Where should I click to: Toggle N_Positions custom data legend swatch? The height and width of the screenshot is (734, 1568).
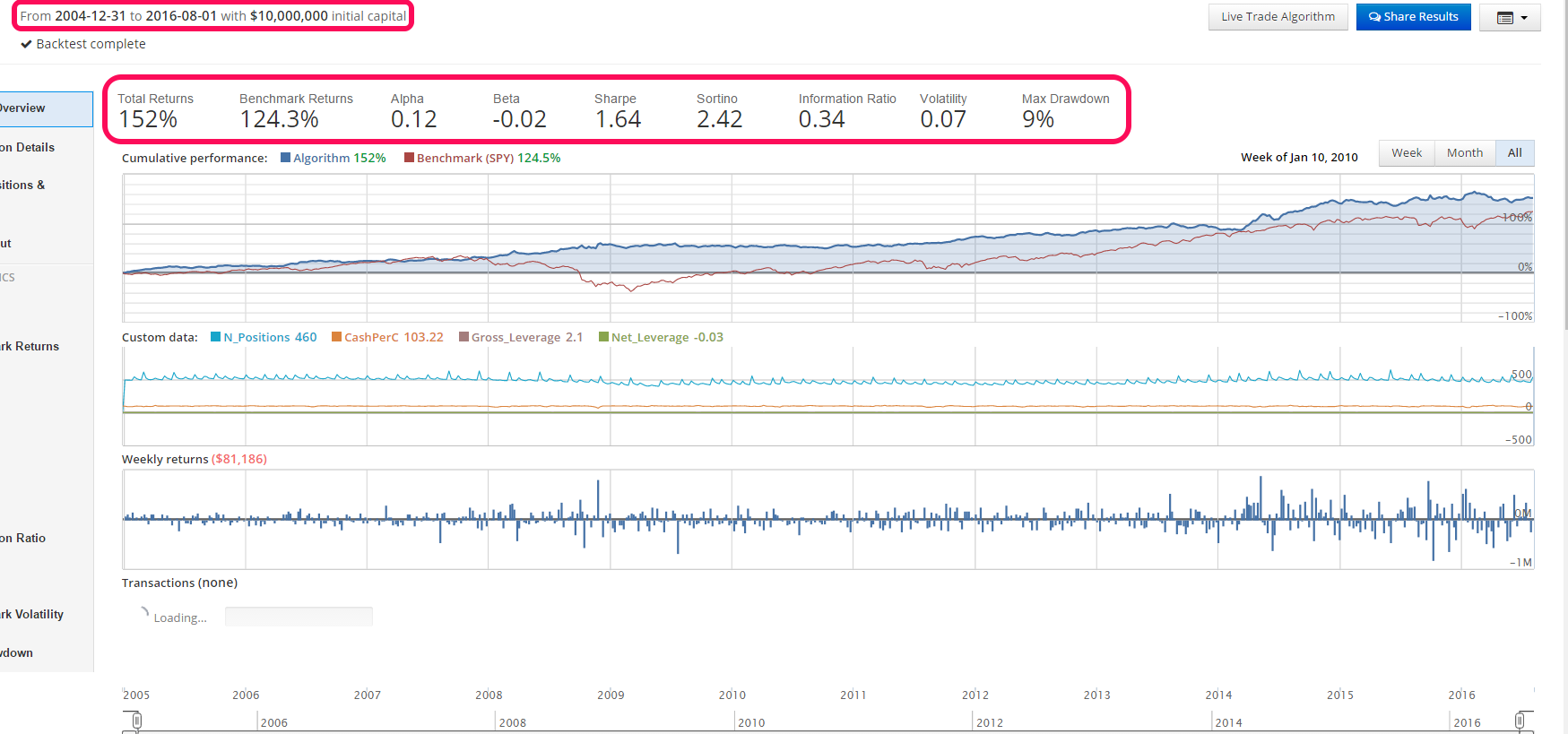(216, 337)
